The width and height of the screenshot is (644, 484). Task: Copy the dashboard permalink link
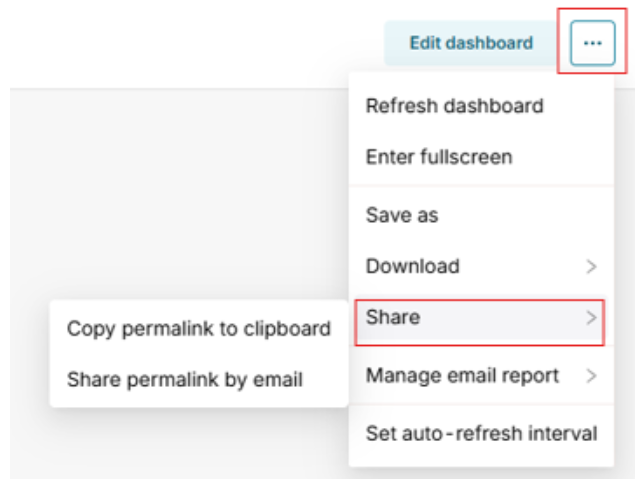coord(198,329)
